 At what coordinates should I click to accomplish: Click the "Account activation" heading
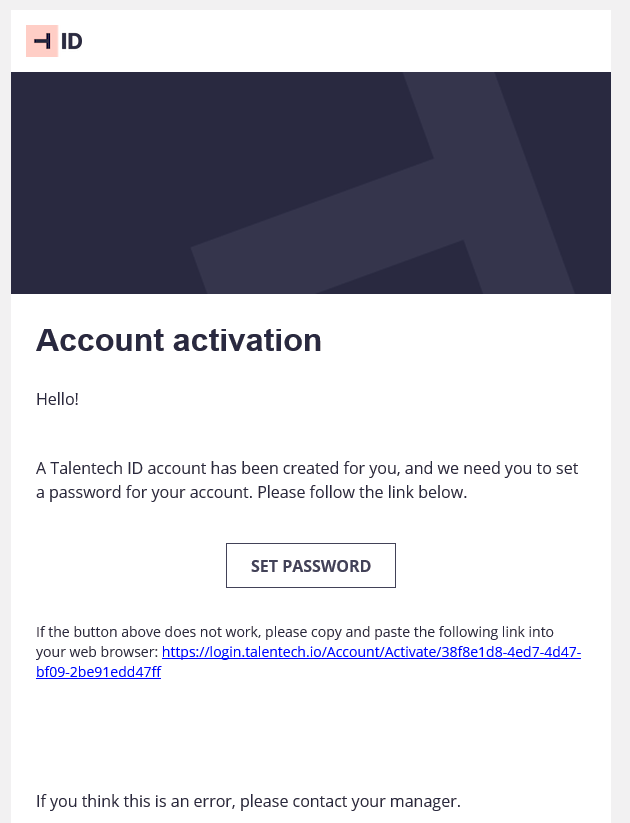click(178, 341)
